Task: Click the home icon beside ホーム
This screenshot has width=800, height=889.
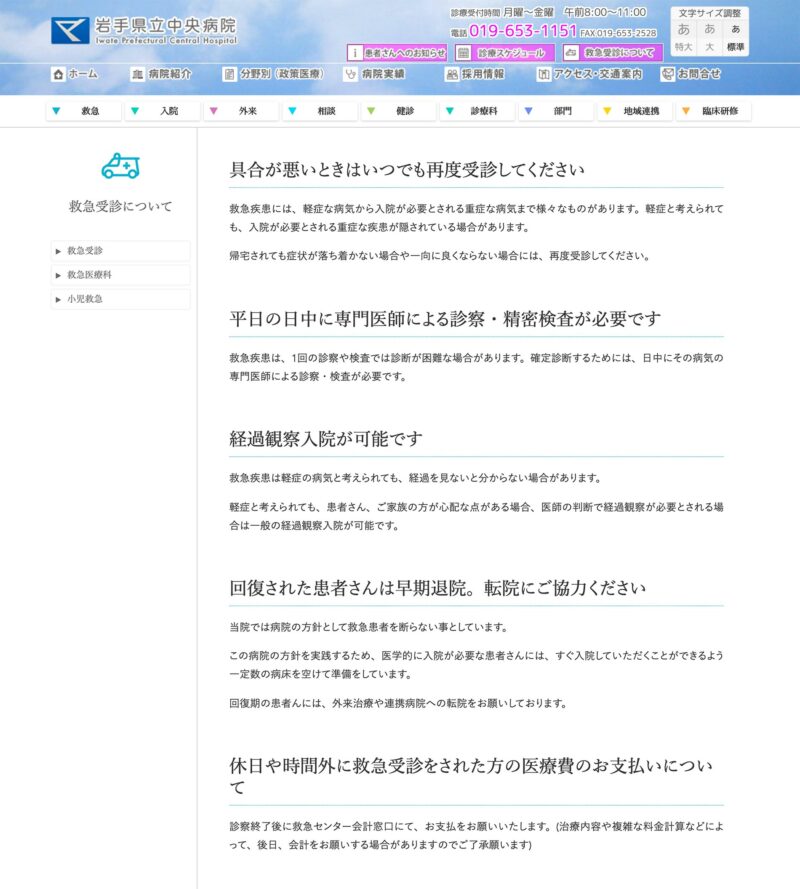Action: click(58, 74)
